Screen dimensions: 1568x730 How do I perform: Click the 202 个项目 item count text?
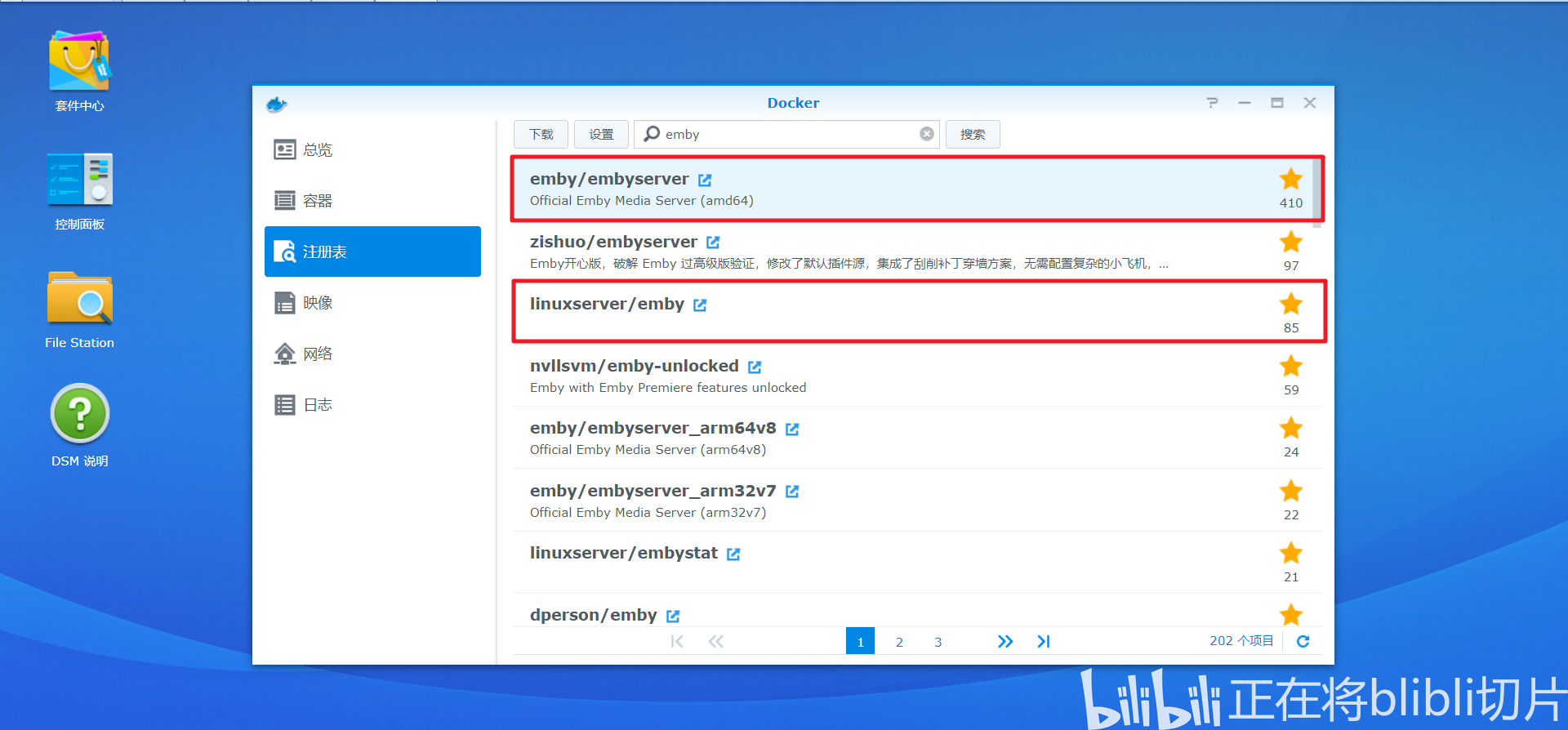[1241, 641]
